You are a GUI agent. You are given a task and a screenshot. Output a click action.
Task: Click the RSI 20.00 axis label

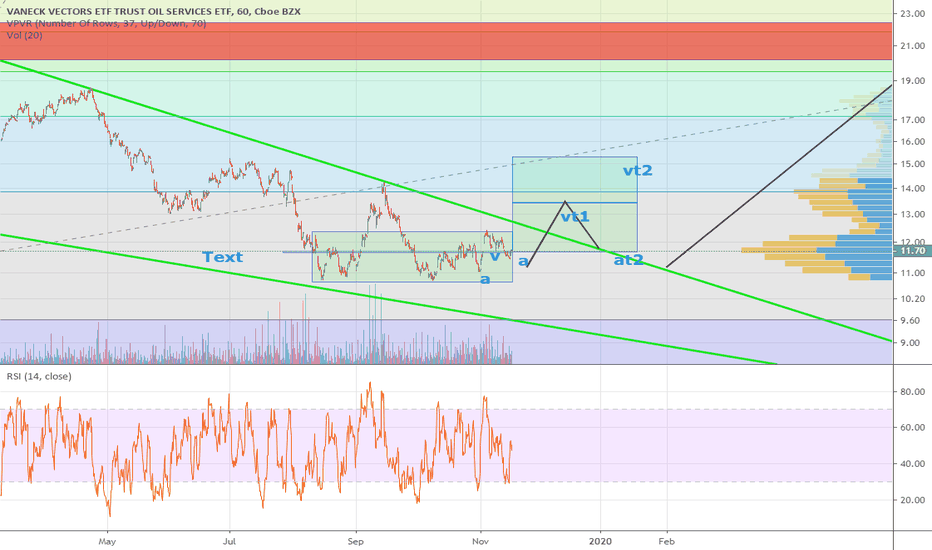coord(912,500)
